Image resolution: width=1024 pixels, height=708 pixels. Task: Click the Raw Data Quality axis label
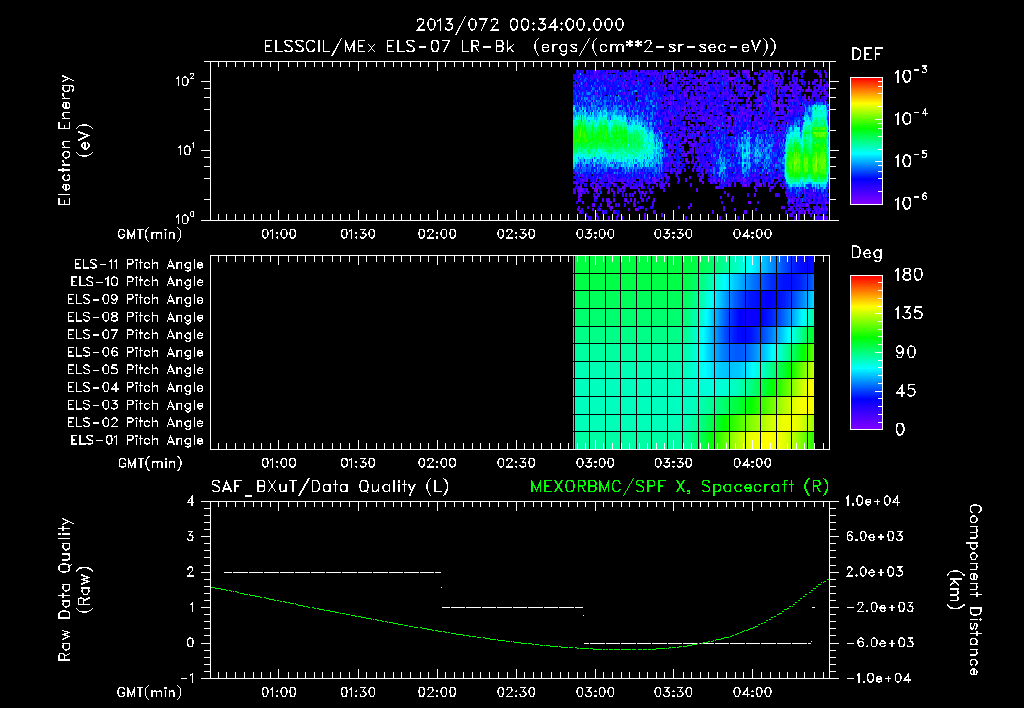pos(74,590)
